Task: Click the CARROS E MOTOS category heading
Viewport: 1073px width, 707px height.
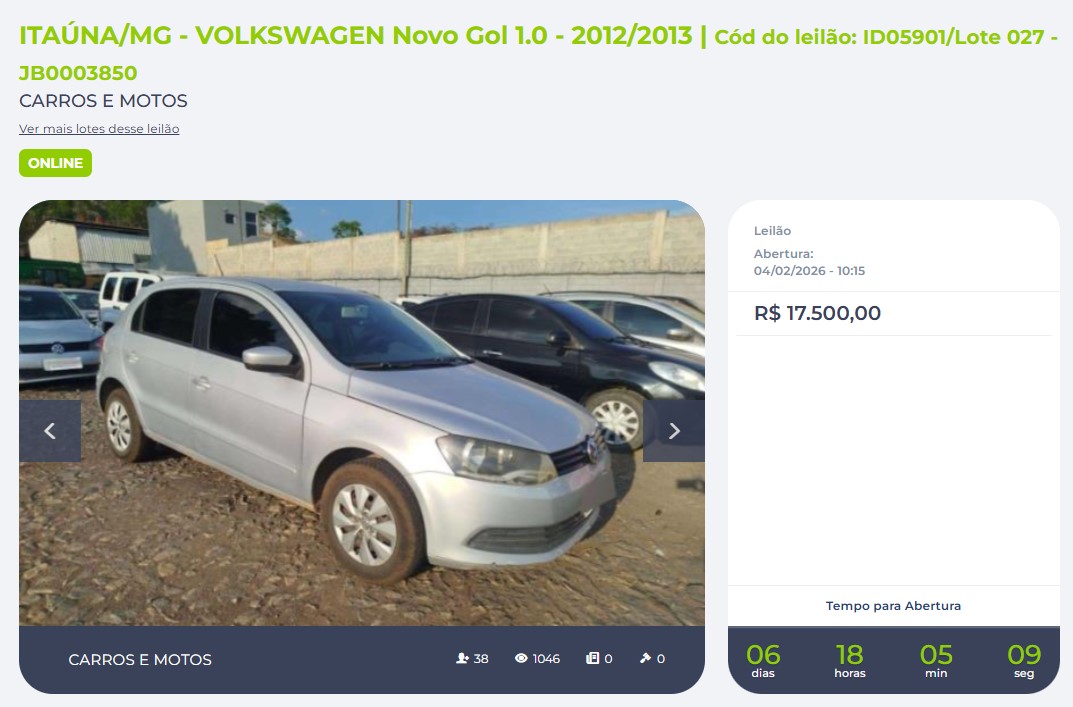Action: click(103, 101)
